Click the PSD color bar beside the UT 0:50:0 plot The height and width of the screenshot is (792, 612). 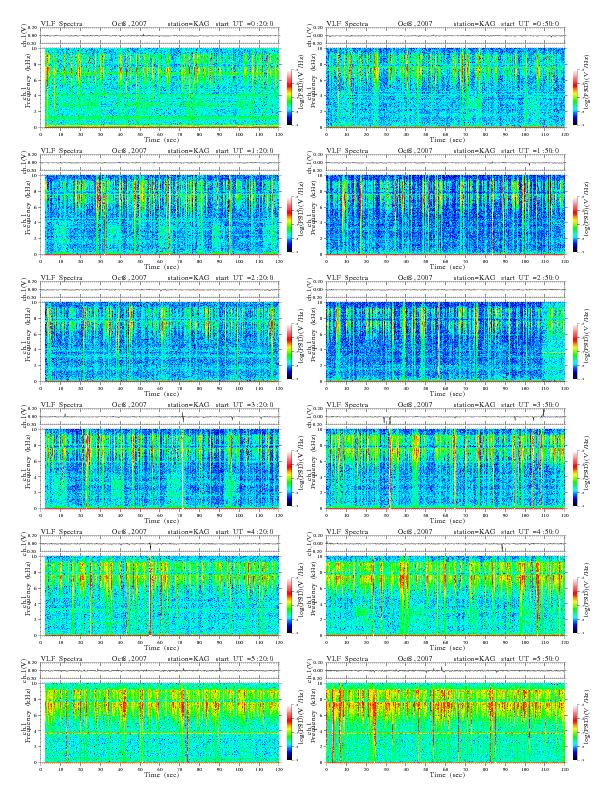click(x=576, y=97)
